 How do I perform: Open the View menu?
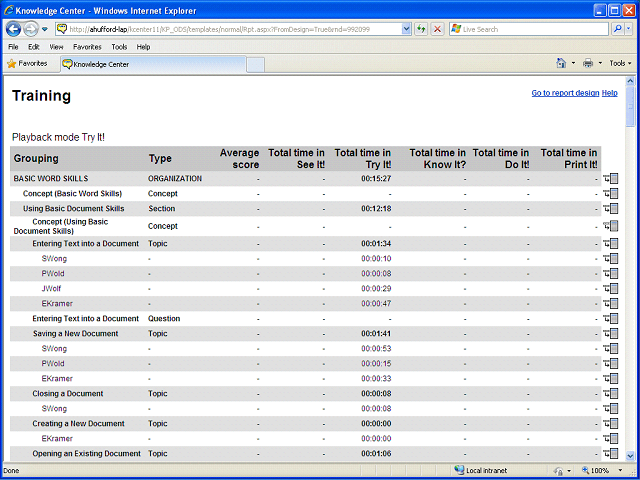coord(56,47)
